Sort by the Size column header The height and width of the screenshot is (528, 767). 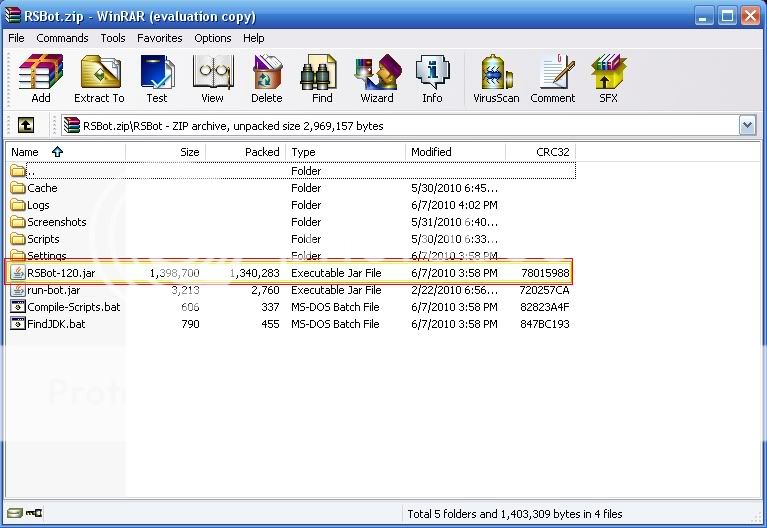pyautogui.click(x=166, y=152)
